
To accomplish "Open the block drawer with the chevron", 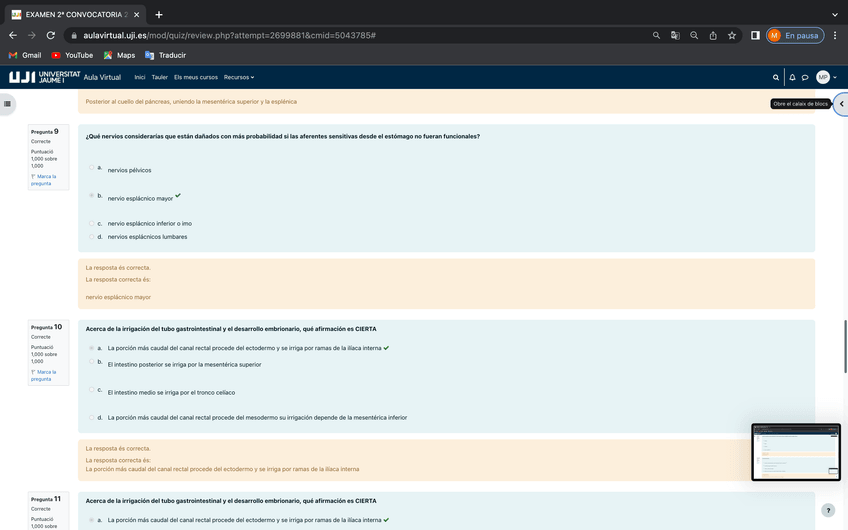I will [x=841, y=104].
